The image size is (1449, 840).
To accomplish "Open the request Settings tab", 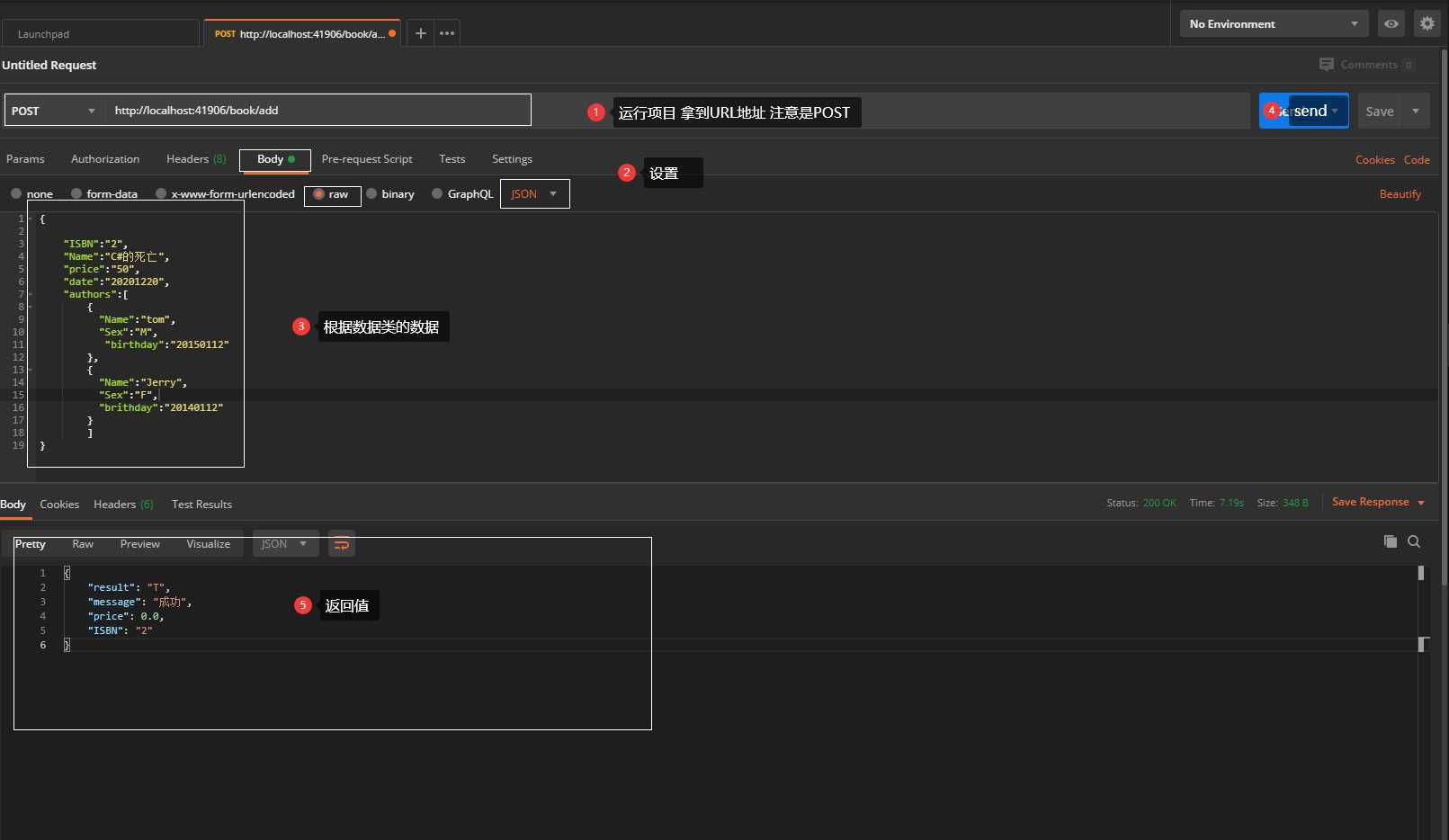I will point(512,159).
